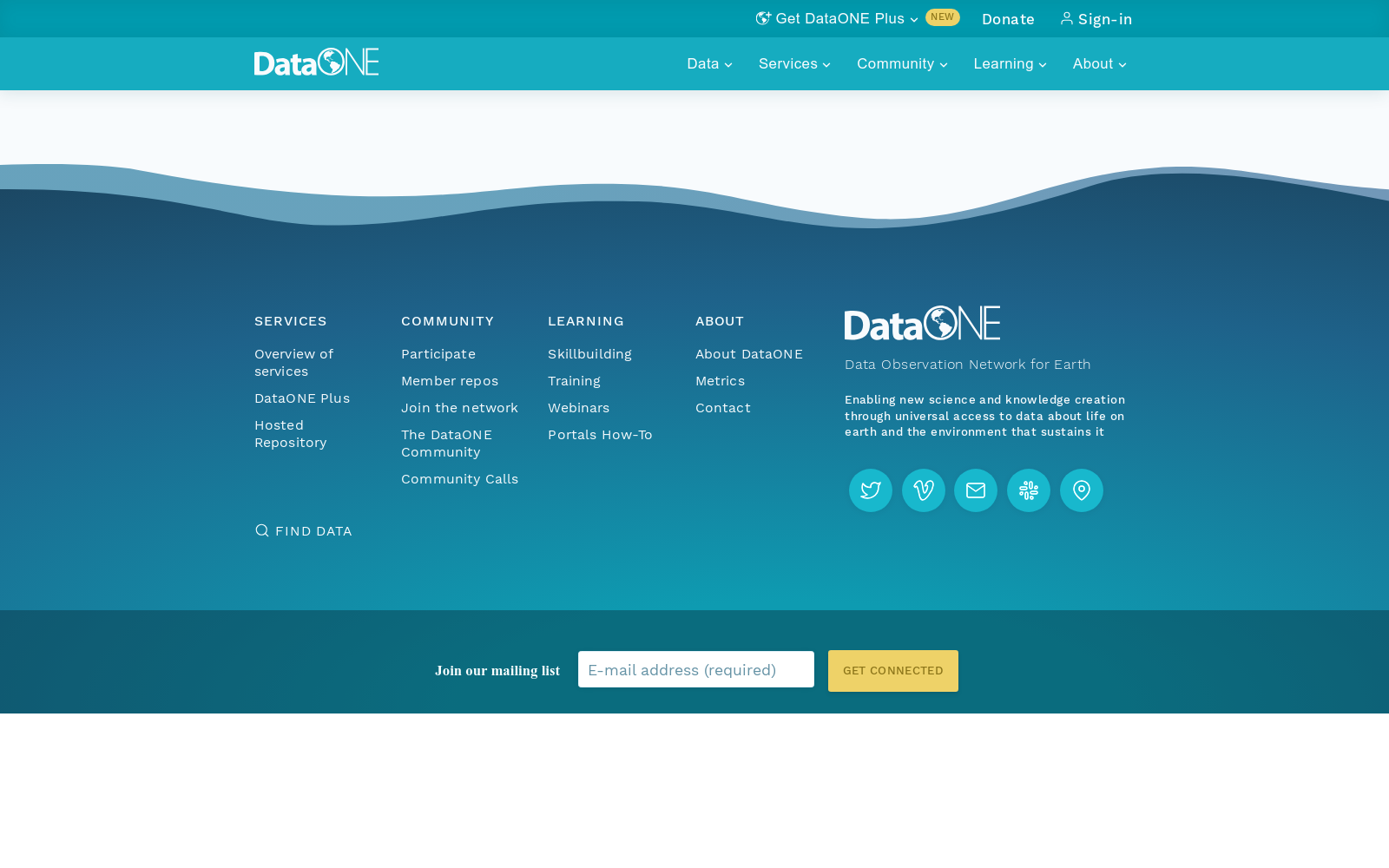Image resolution: width=1389 pixels, height=868 pixels.
Task: Select Join the network link
Action: pyautogui.click(x=459, y=408)
